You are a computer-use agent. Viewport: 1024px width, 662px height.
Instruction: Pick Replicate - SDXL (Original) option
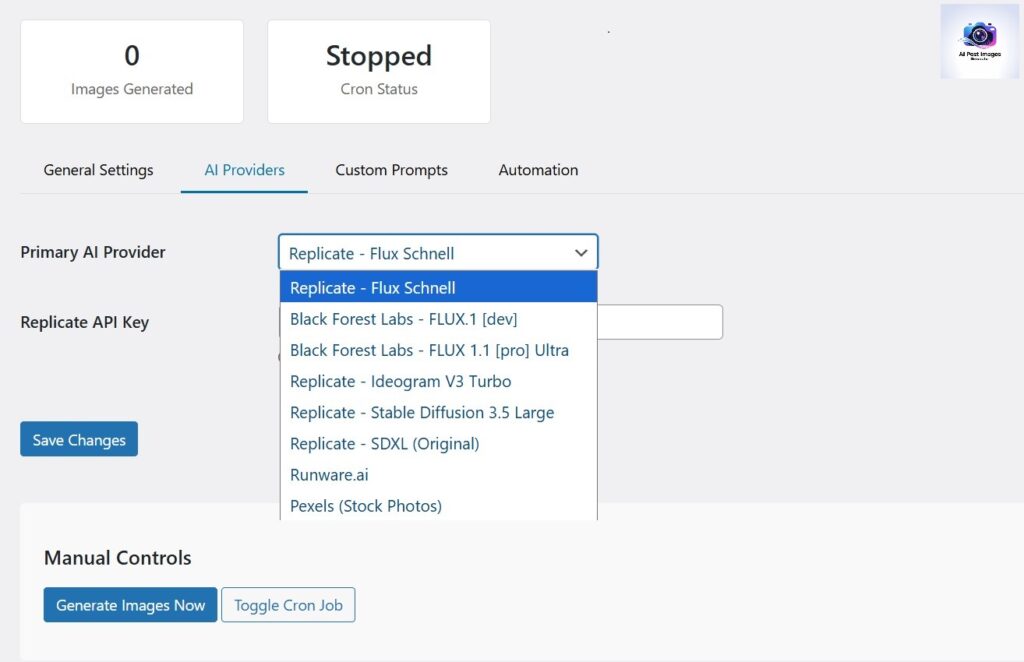click(x=438, y=444)
